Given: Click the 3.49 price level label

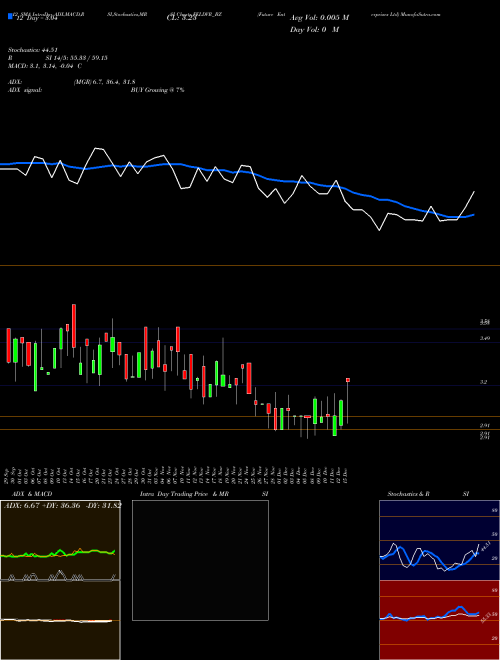Looking at the screenshot, I should click(x=484, y=338).
